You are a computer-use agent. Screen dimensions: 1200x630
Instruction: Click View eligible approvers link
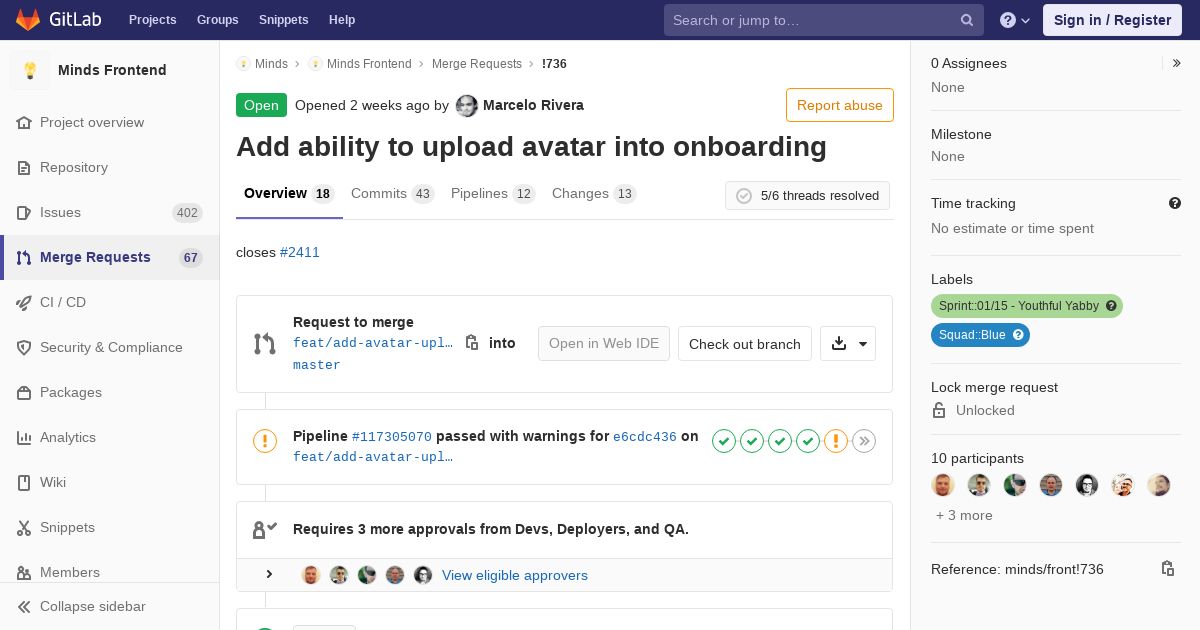pos(515,575)
